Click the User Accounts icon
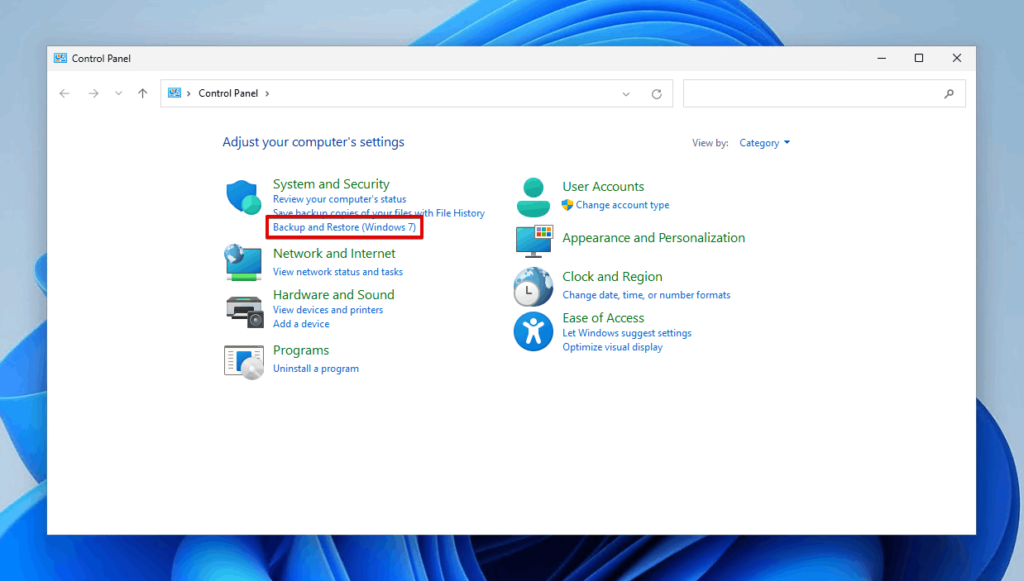The width and height of the screenshot is (1024, 581). coord(533,196)
